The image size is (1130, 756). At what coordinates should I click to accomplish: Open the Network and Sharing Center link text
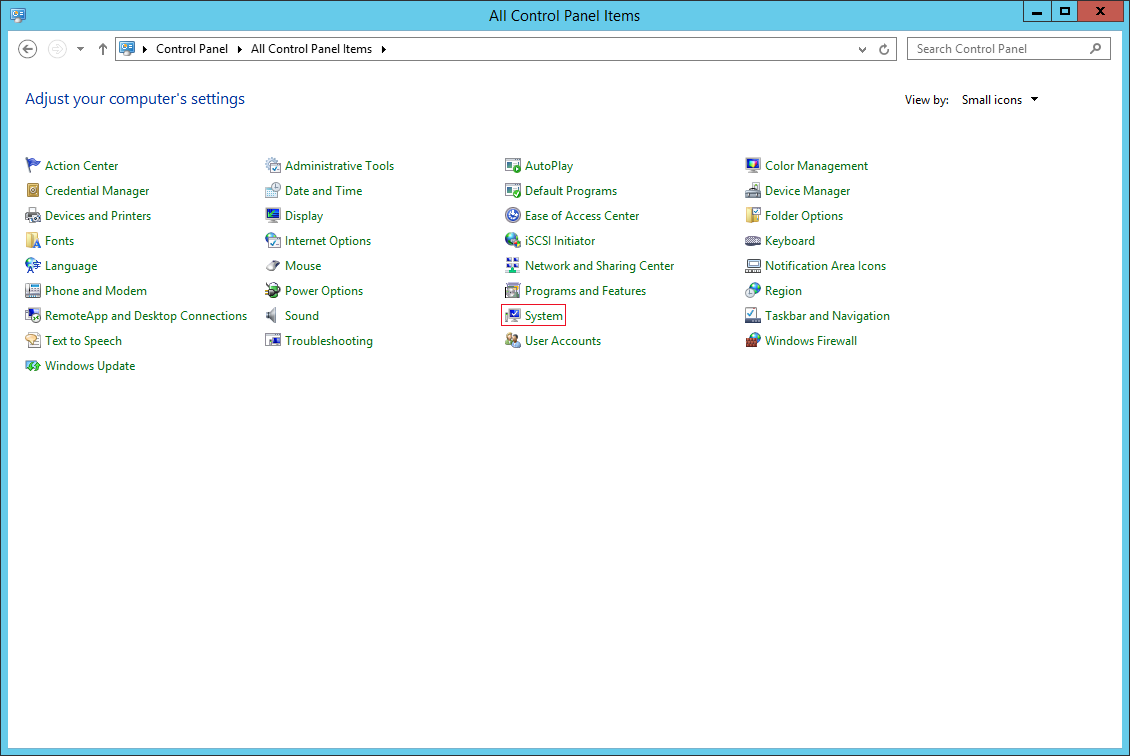click(x=600, y=265)
